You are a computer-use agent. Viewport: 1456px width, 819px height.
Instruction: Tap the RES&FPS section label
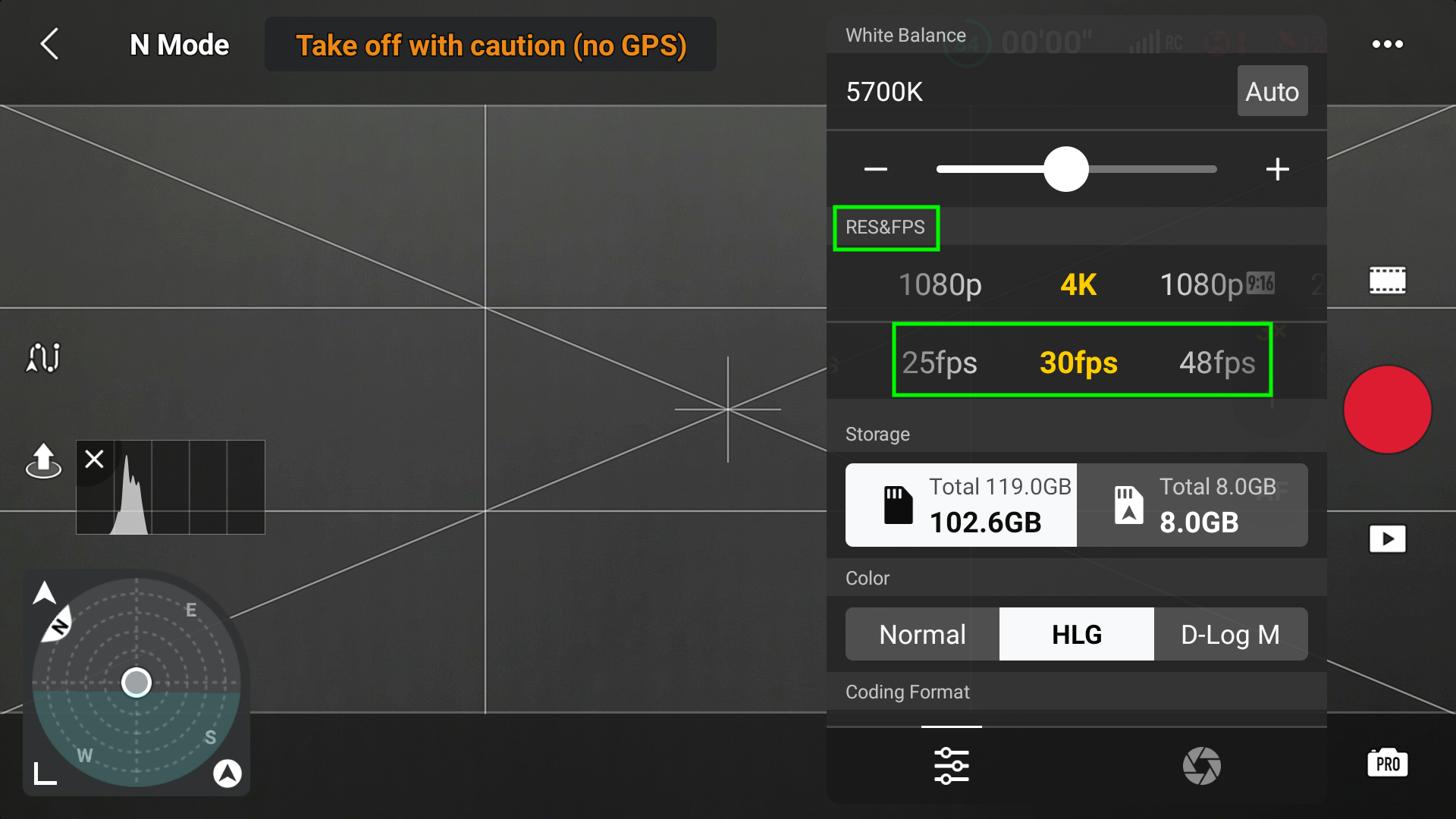pos(885,227)
